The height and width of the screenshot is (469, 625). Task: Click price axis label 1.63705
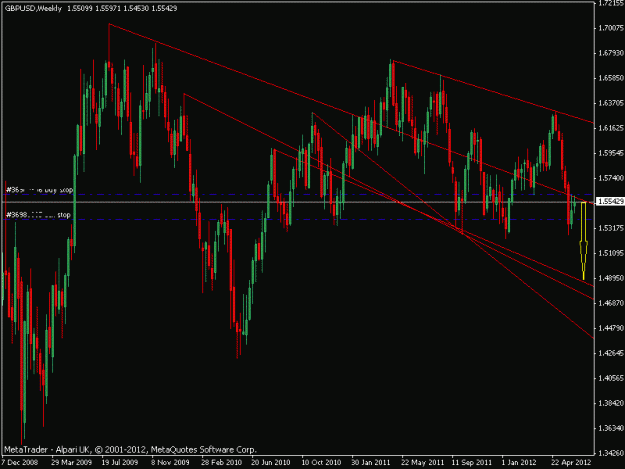[611, 103]
